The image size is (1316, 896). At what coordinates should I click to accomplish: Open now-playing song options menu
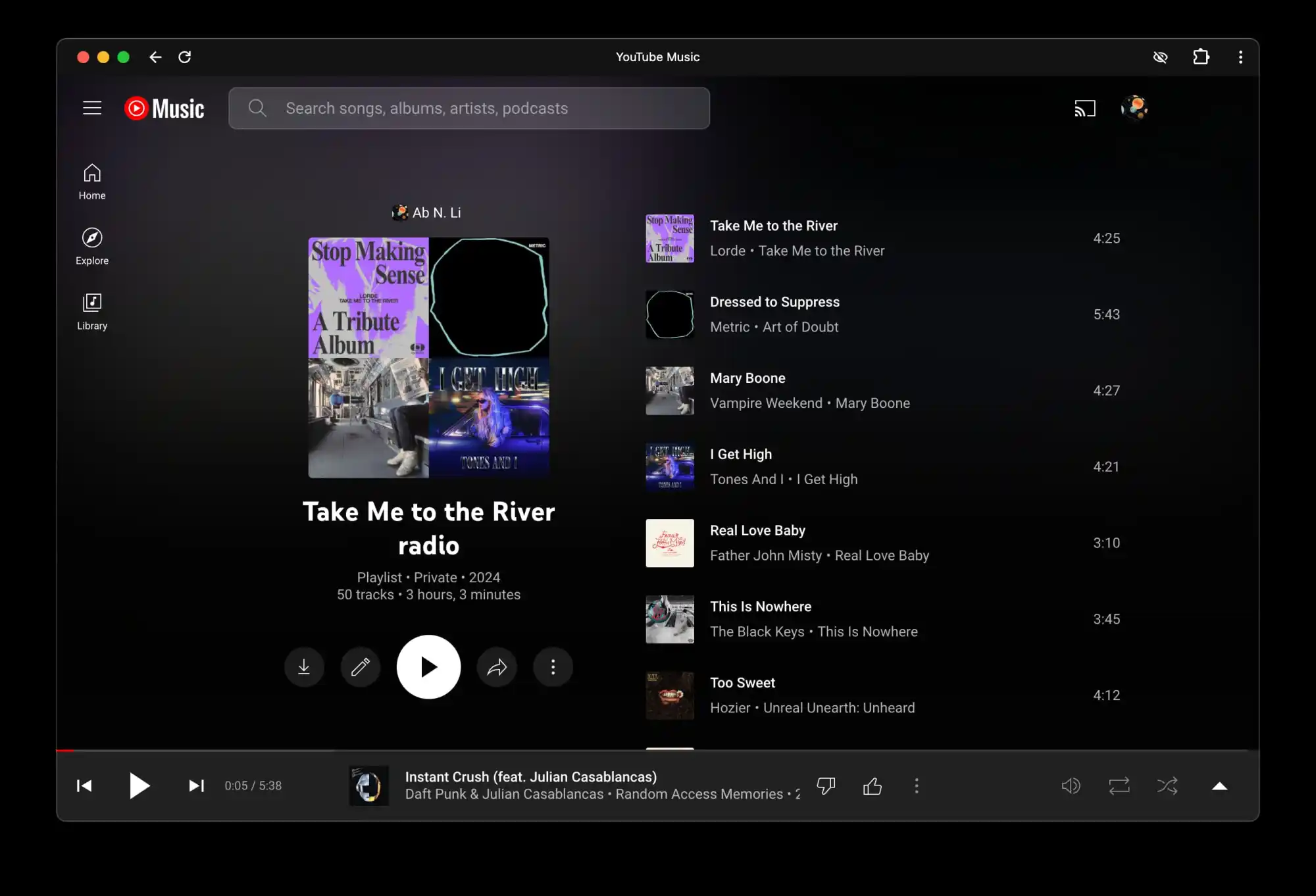(917, 785)
